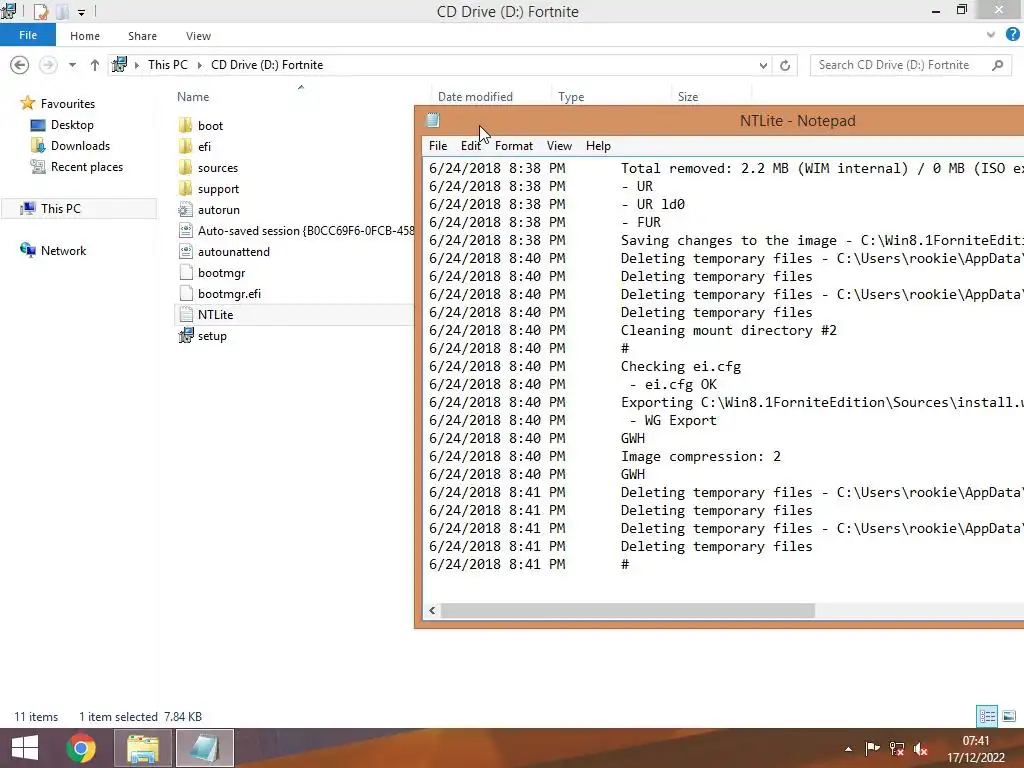The height and width of the screenshot is (768, 1024).
Task: Select Desktop in navigation pane
Action: pos(72,125)
